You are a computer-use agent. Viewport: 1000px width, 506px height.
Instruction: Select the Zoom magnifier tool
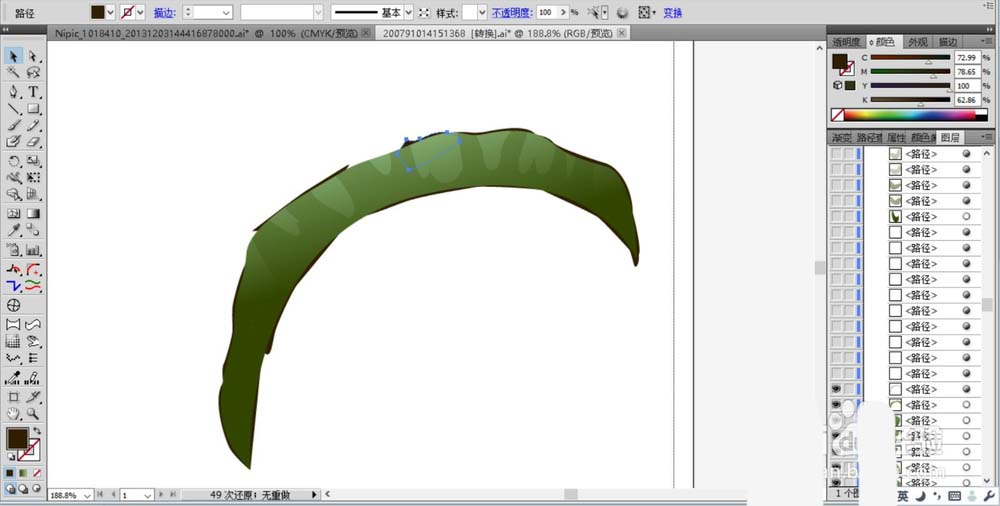[33, 413]
